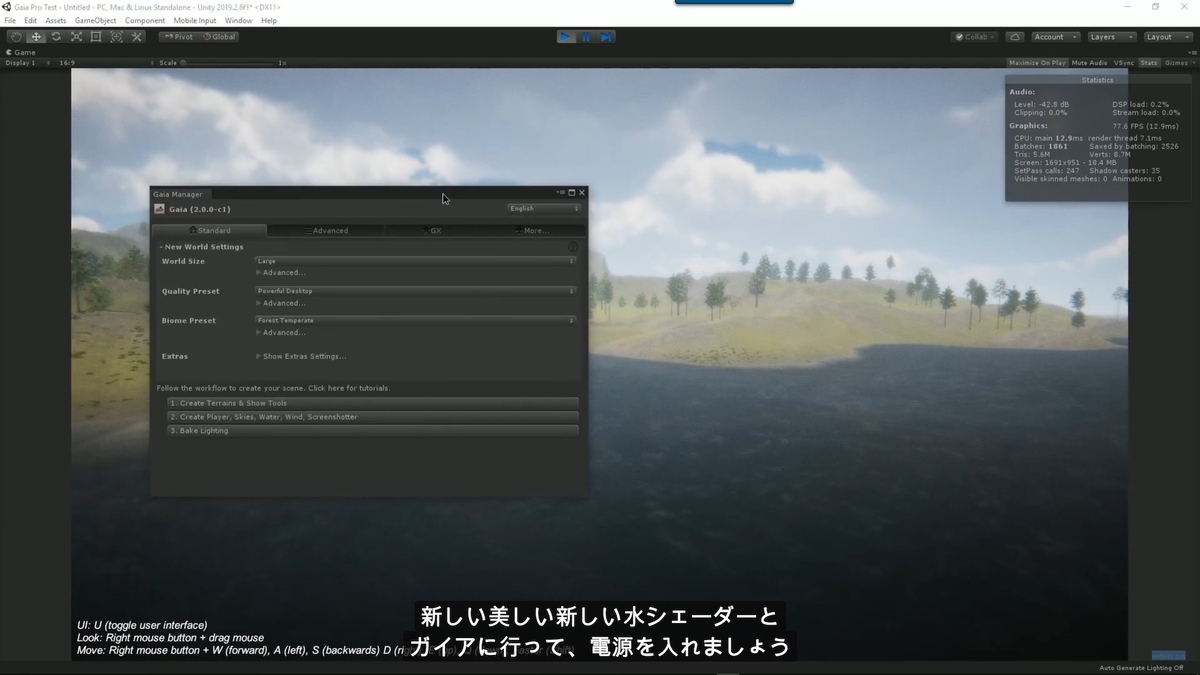
Task: Select the Move tool
Action: (36, 37)
